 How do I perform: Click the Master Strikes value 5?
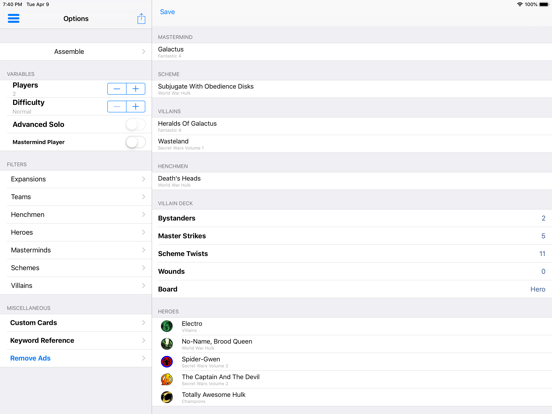pyautogui.click(x=543, y=236)
